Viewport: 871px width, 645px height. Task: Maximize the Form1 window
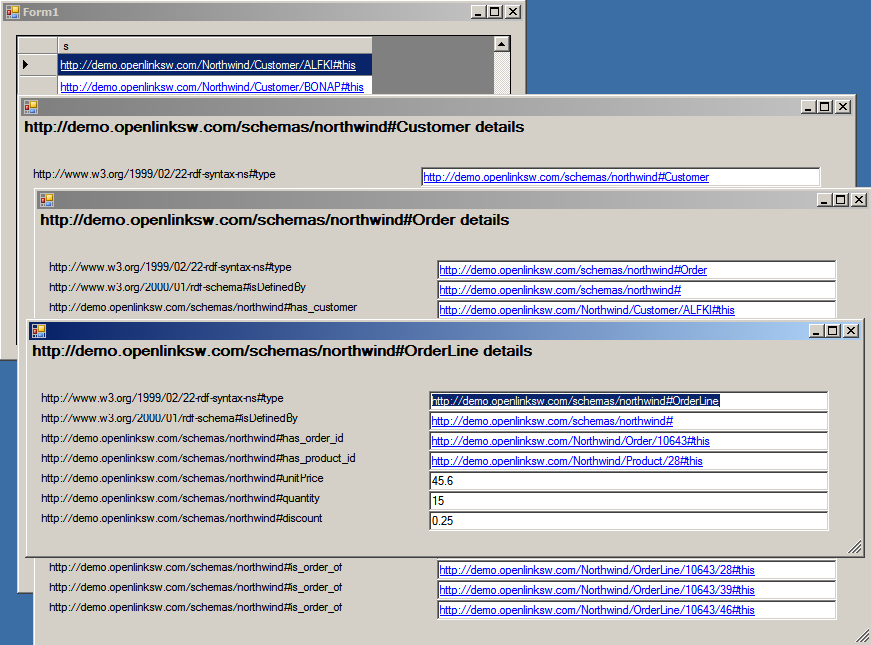pyautogui.click(x=495, y=12)
